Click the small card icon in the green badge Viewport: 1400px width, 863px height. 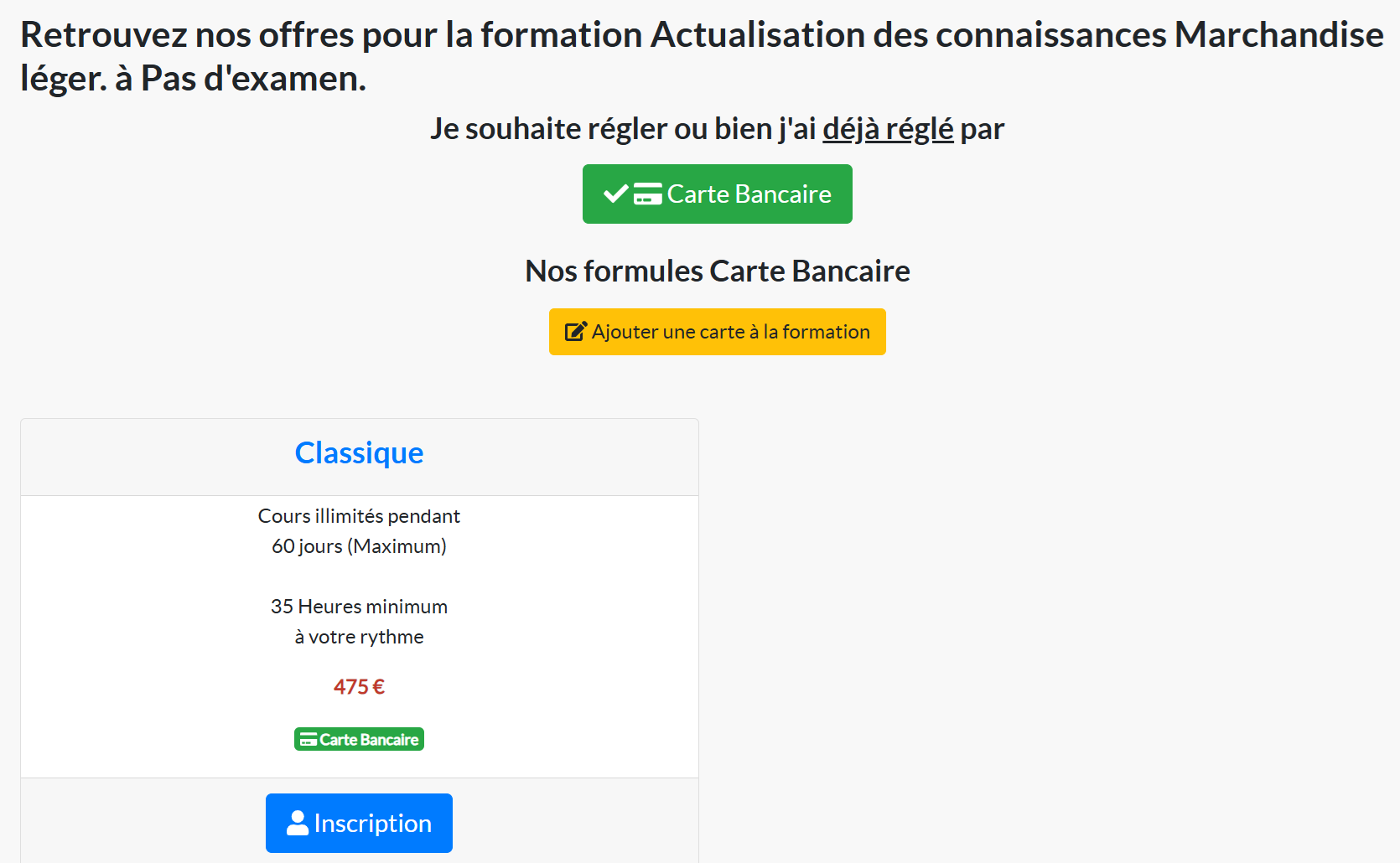(x=309, y=740)
